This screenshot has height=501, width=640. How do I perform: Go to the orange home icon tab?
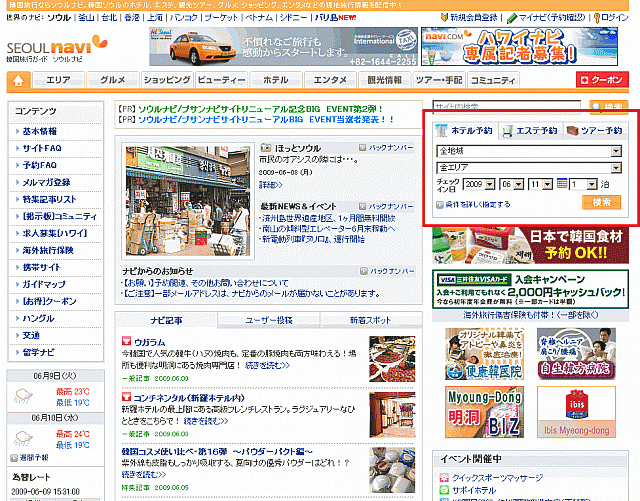18,80
